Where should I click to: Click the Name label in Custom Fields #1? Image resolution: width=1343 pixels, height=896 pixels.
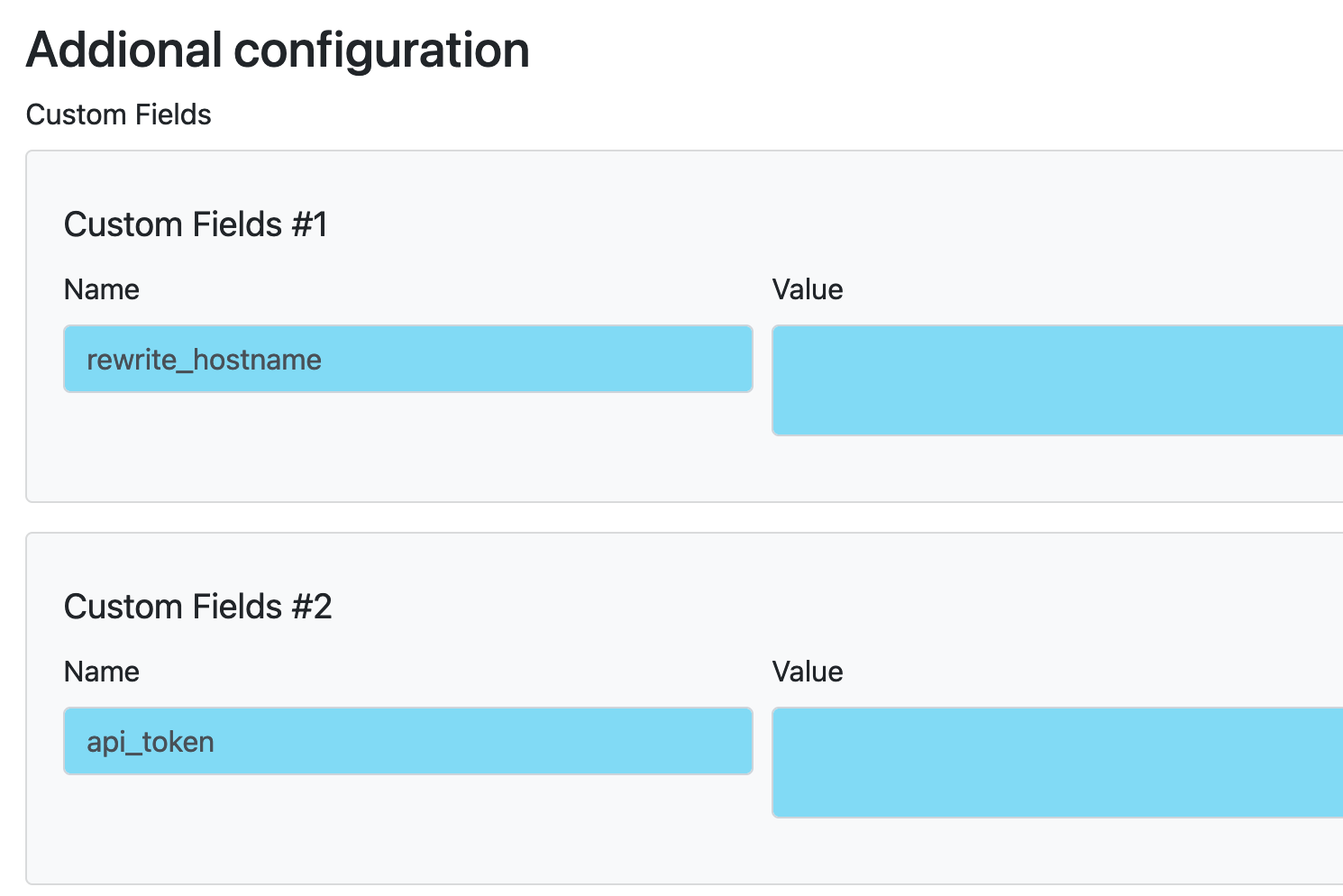pos(102,289)
